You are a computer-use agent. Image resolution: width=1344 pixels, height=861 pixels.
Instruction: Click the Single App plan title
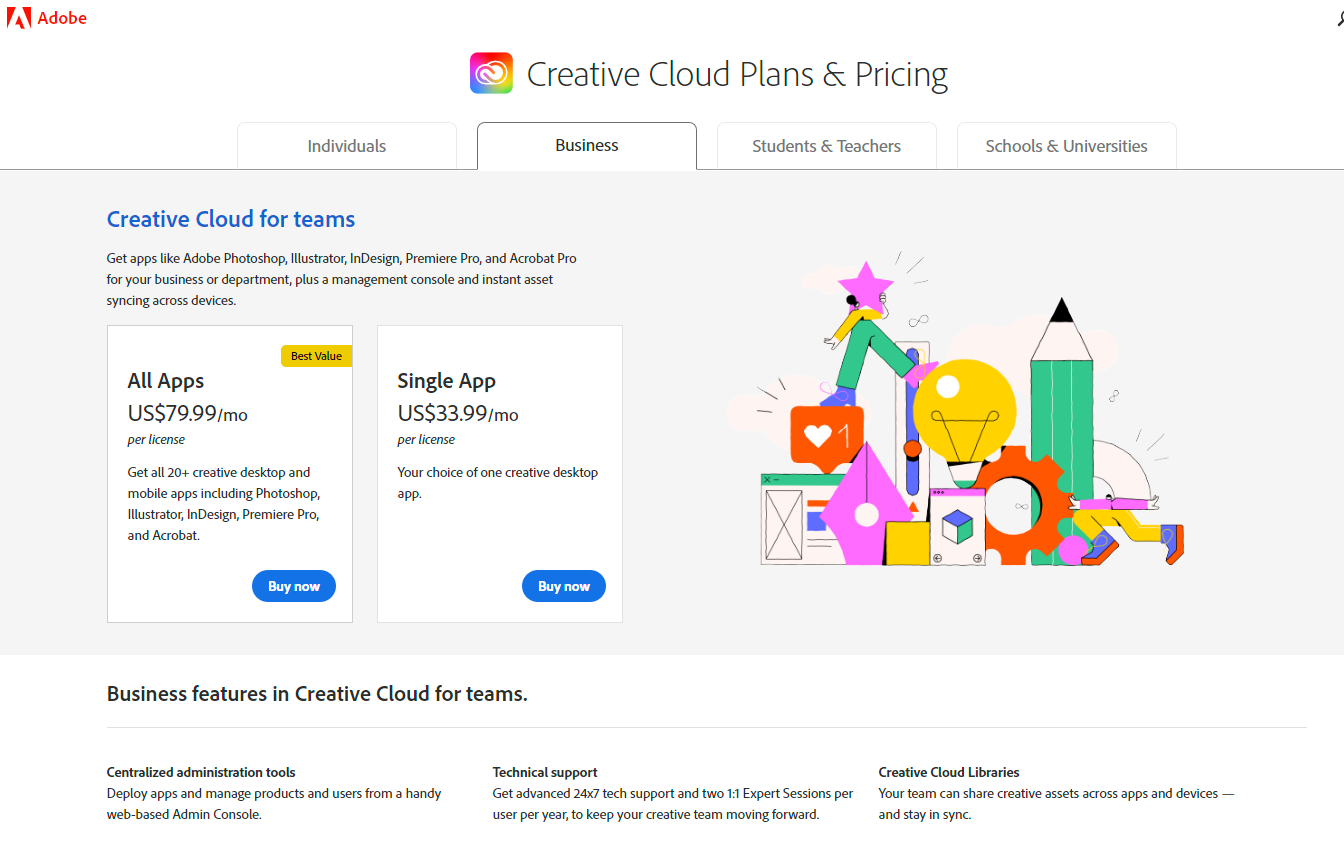click(446, 381)
